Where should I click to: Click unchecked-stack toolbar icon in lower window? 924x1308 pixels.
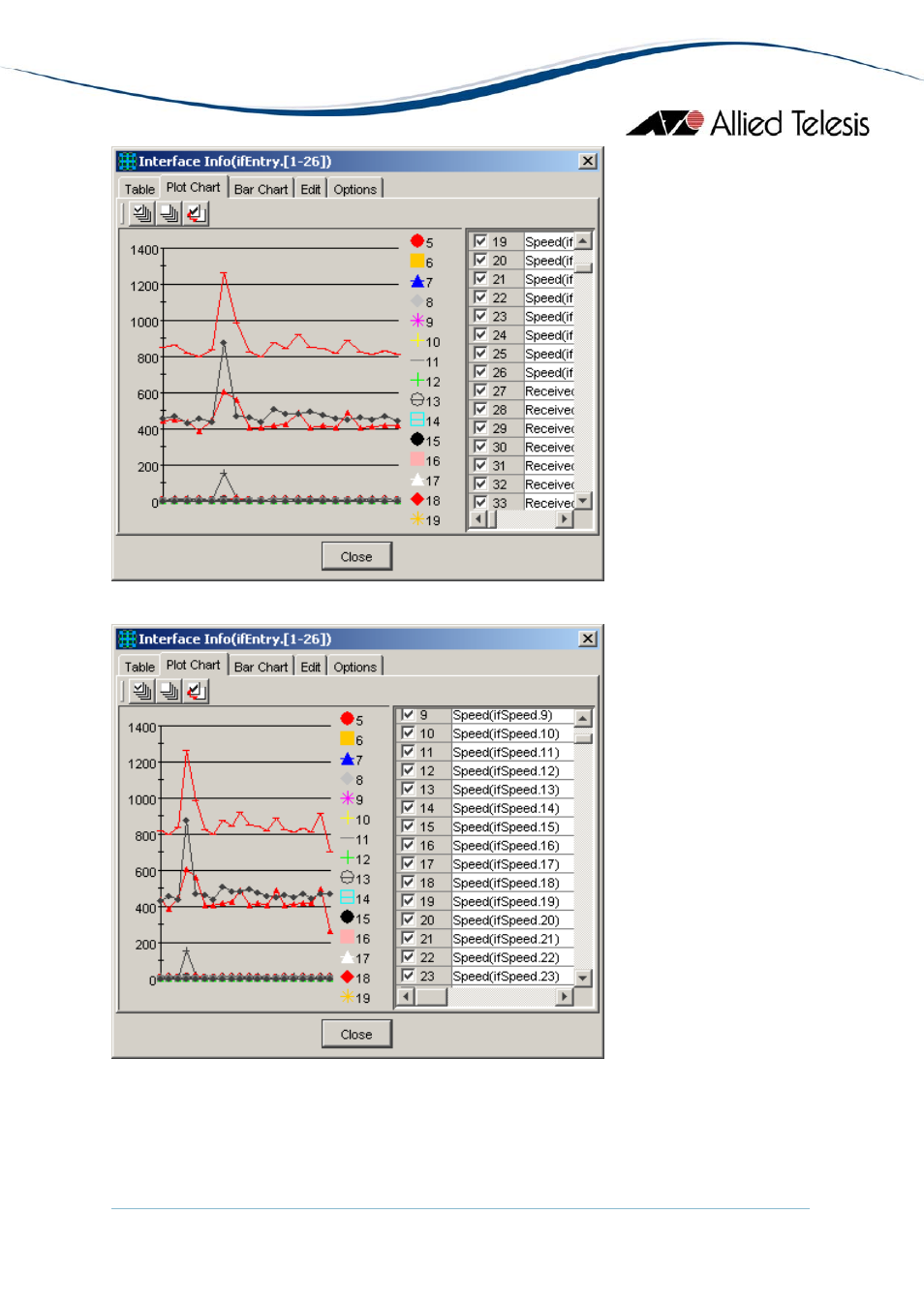[169, 691]
